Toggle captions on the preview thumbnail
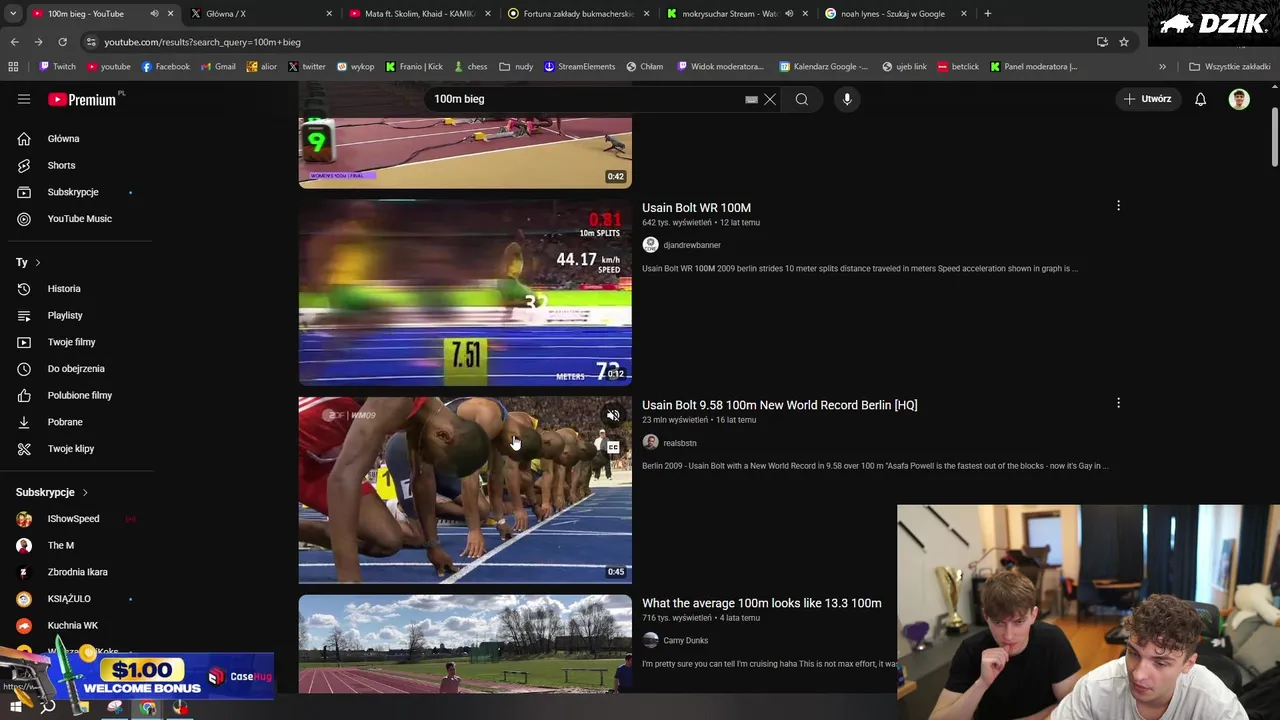 pyautogui.click(x=613, y=447)
